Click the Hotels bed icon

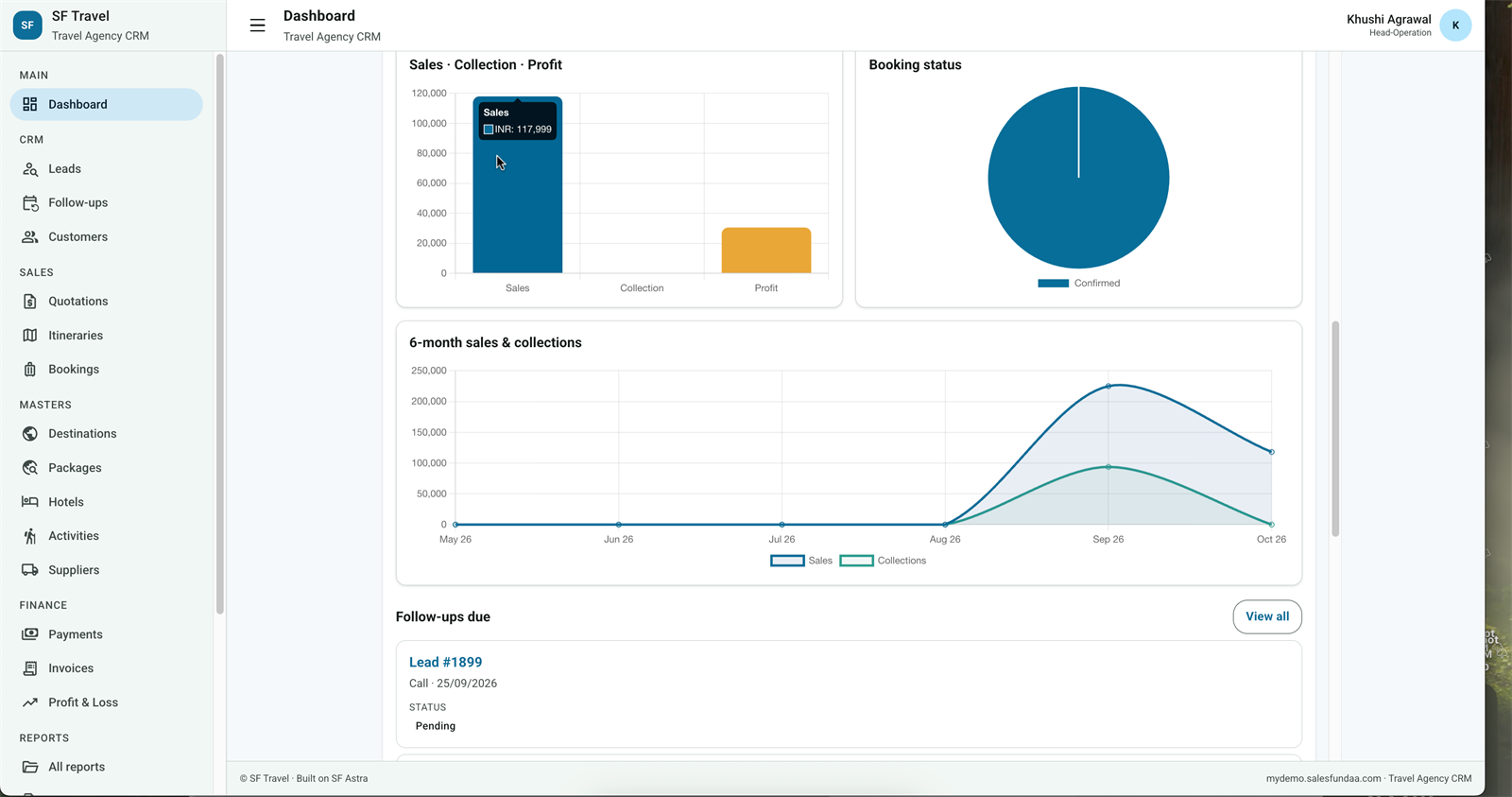(30, 502)
